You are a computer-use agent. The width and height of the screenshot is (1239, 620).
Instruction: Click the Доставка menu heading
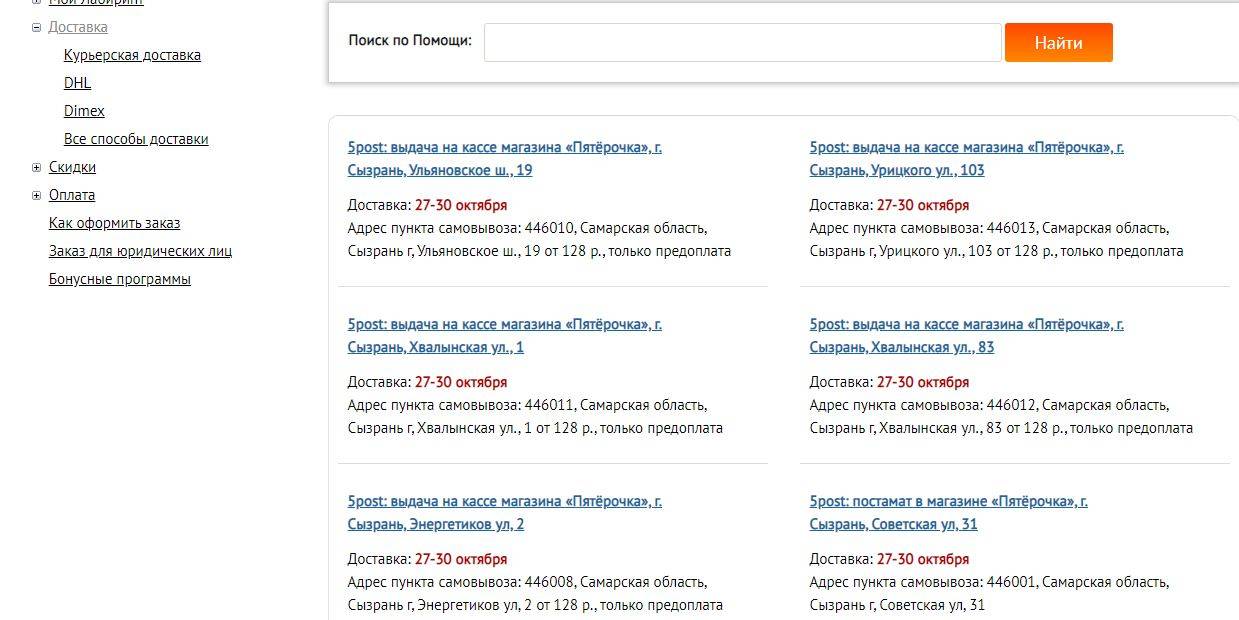78,27
